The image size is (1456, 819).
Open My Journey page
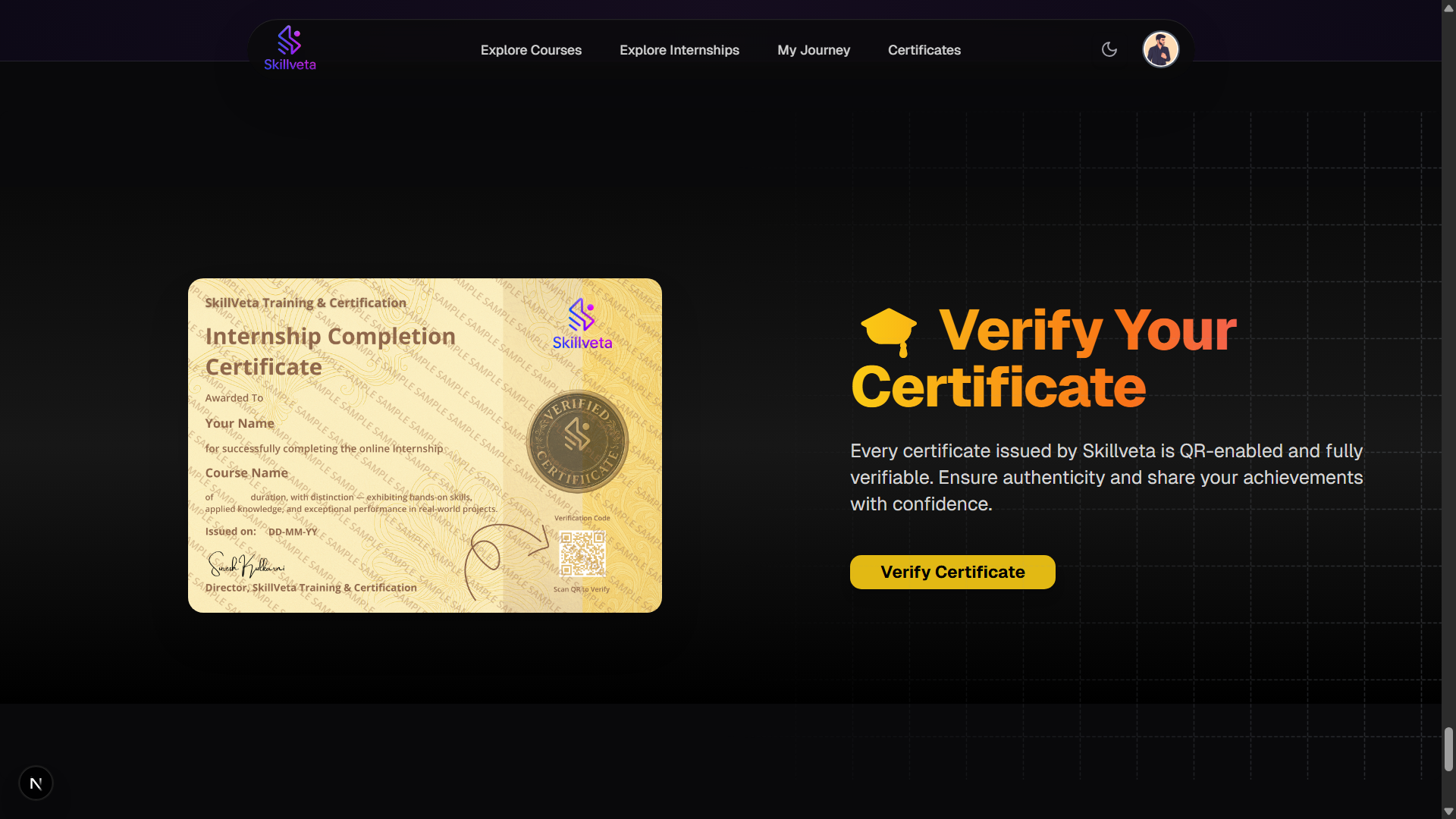[814, 50]
